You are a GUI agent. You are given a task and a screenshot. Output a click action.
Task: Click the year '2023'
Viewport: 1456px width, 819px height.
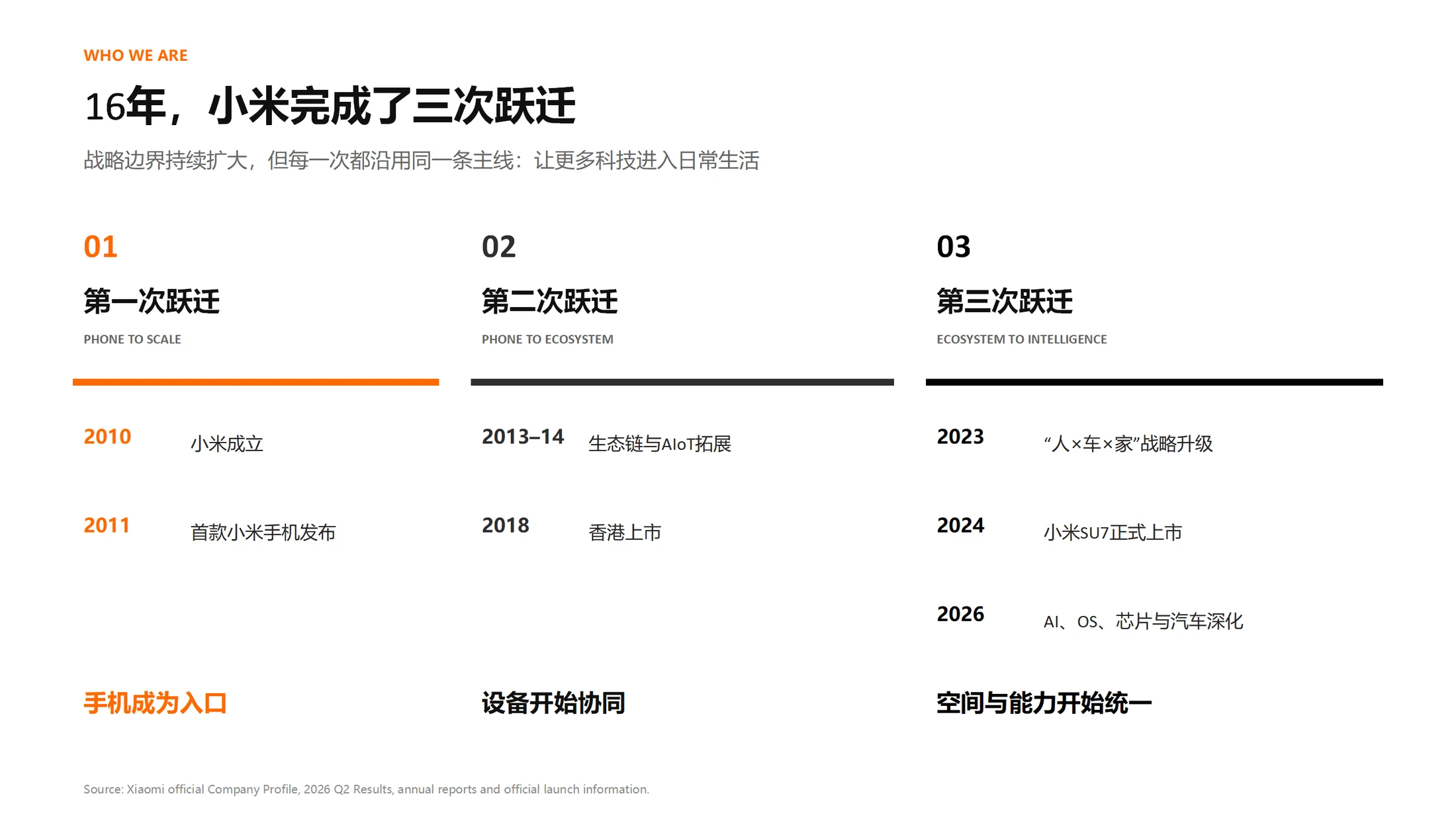[x=960, y=437]
